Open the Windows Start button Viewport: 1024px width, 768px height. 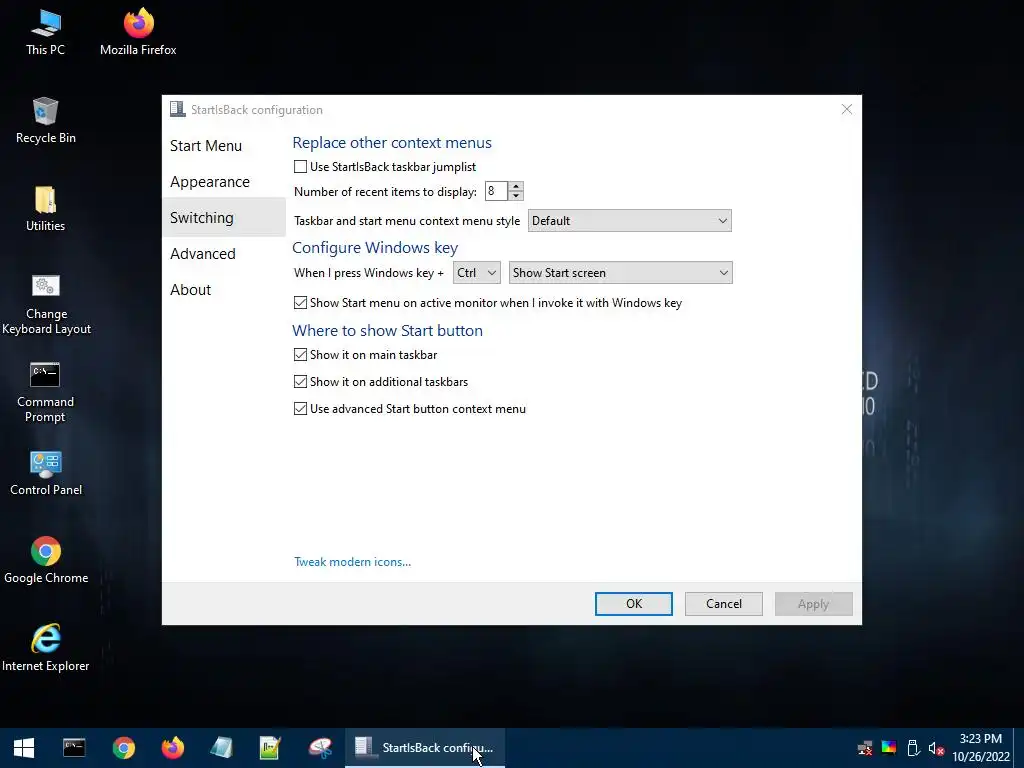[24, 748]
